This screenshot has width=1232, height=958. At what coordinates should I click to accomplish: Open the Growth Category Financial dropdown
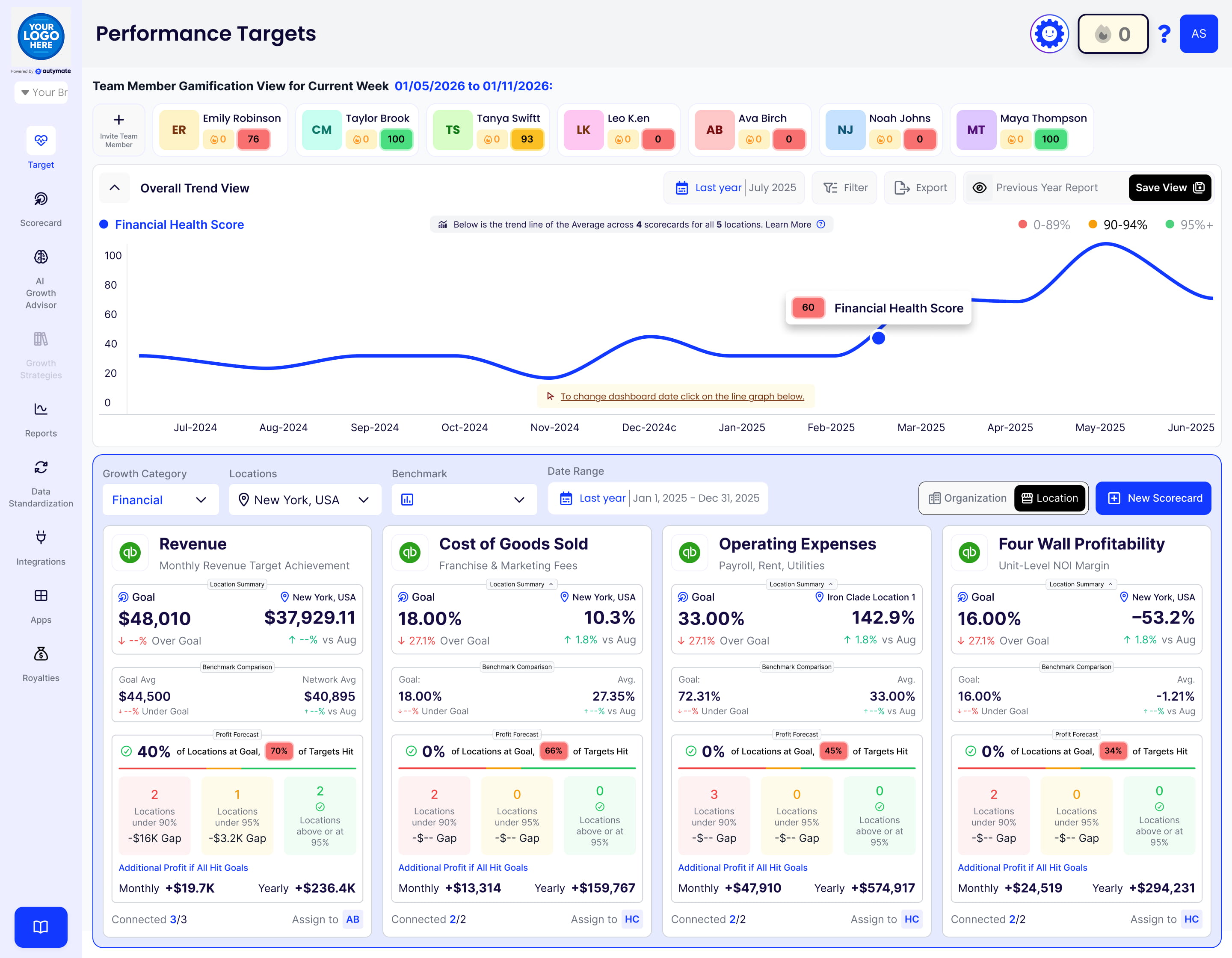(160, 500)
